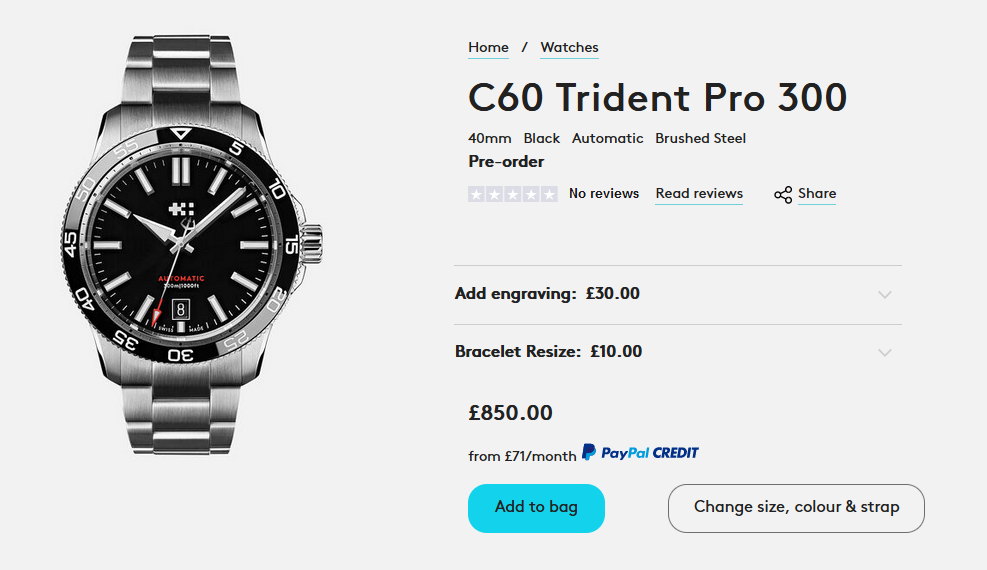
Task: Expand the Bracelet Resize chevron arrow
Action: point(884,353)
